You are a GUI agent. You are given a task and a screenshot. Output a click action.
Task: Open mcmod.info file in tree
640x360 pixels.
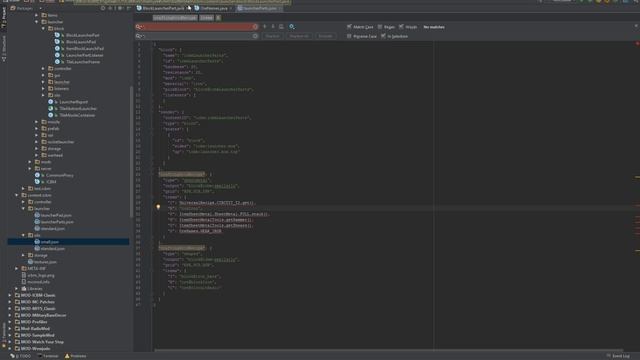tap(38, 282)
